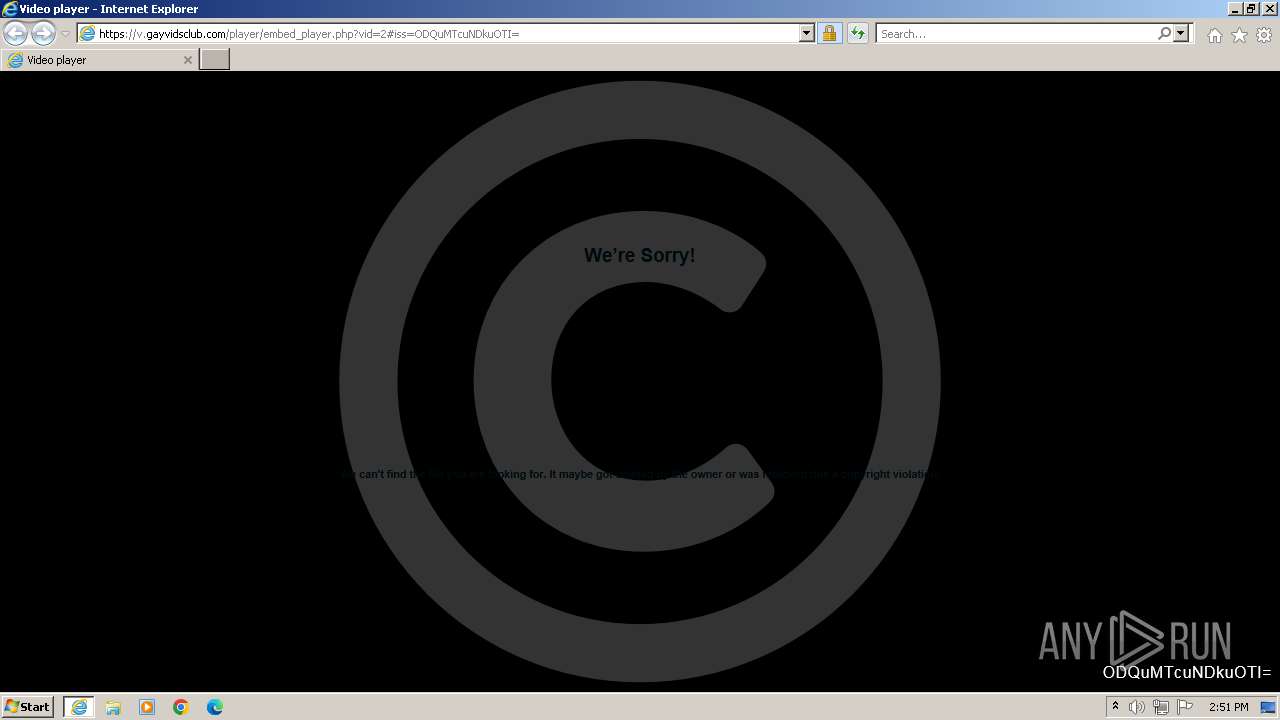Open the Action Center flag icon

[x=1185, y=707]
